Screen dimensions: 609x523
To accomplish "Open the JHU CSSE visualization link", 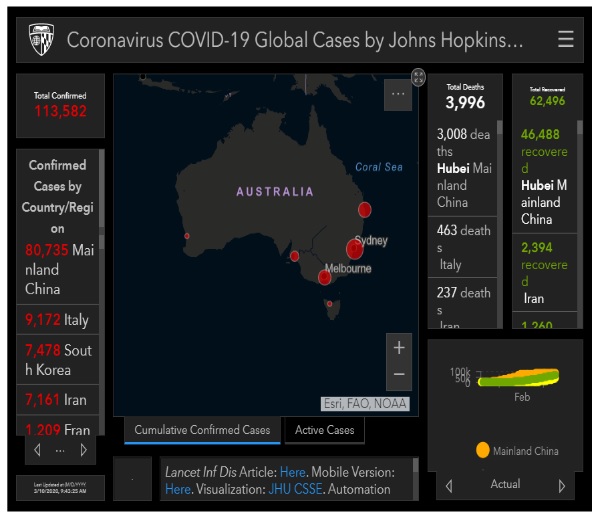I will [x=295, y=489].
